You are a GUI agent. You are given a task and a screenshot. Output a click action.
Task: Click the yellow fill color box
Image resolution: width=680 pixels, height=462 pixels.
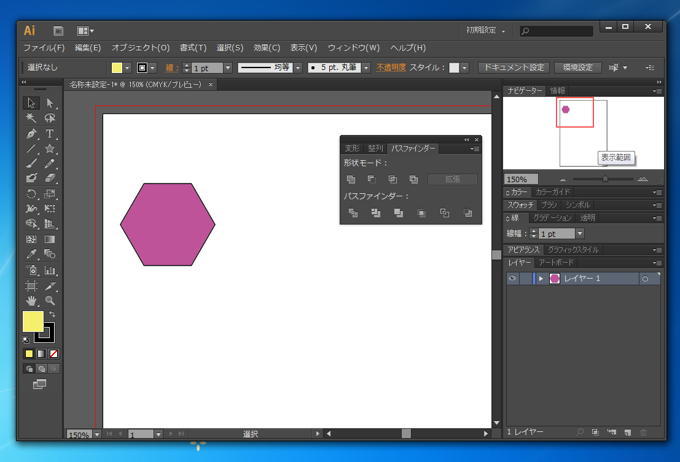[33, 321]
